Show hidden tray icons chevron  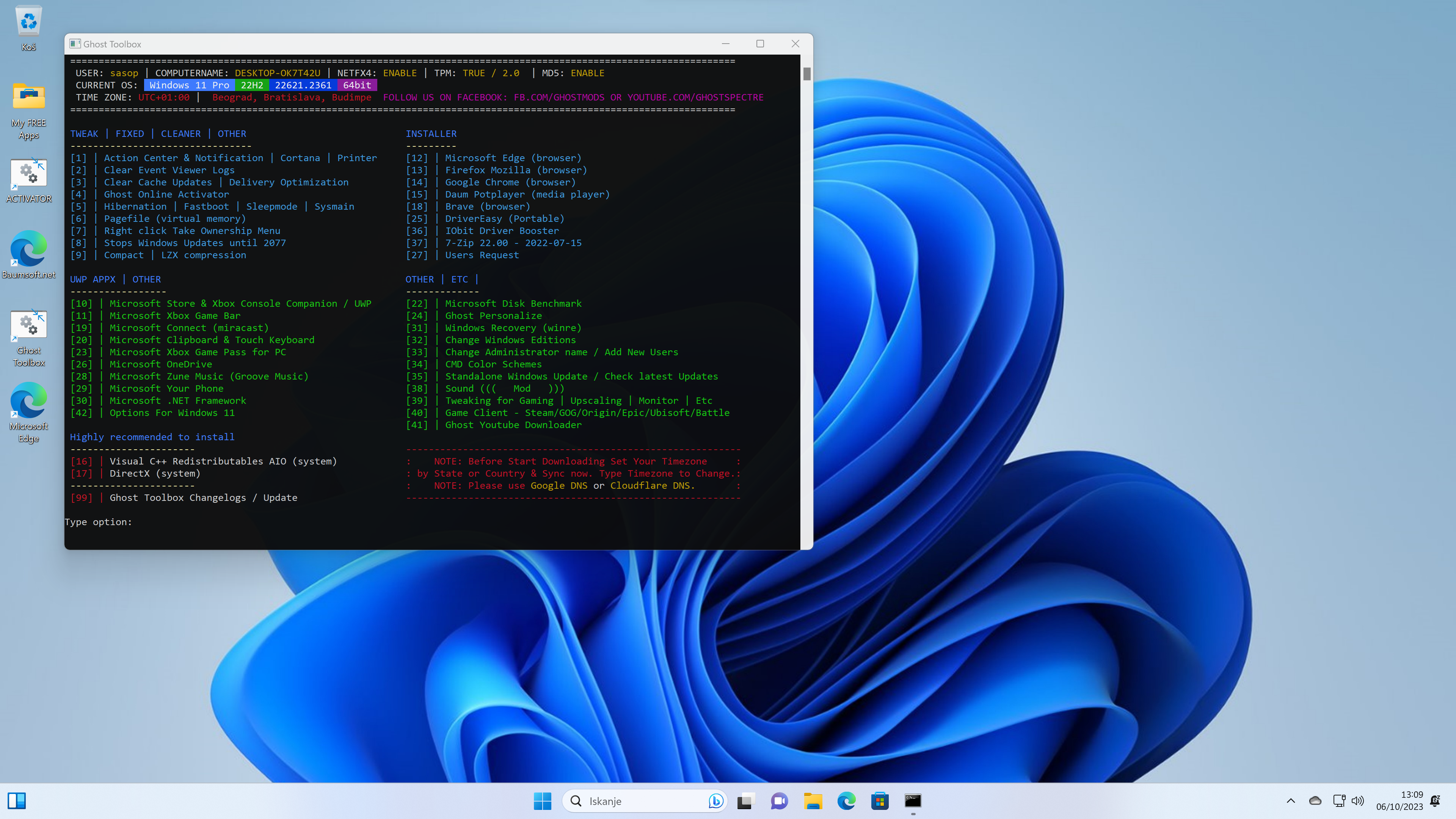[x=1290, y=800]
